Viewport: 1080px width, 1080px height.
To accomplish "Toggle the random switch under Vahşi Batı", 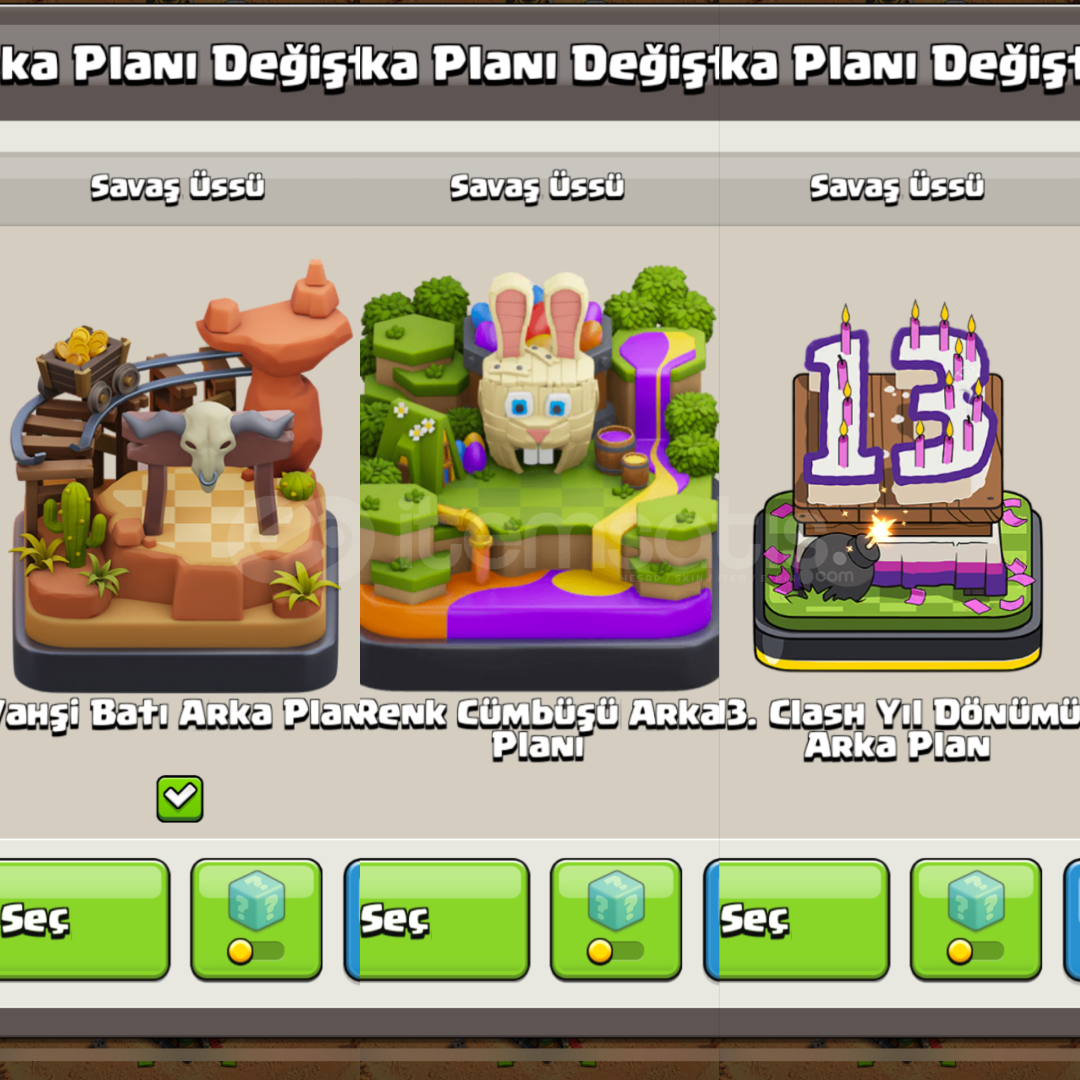I will click(x=256, y=951).
